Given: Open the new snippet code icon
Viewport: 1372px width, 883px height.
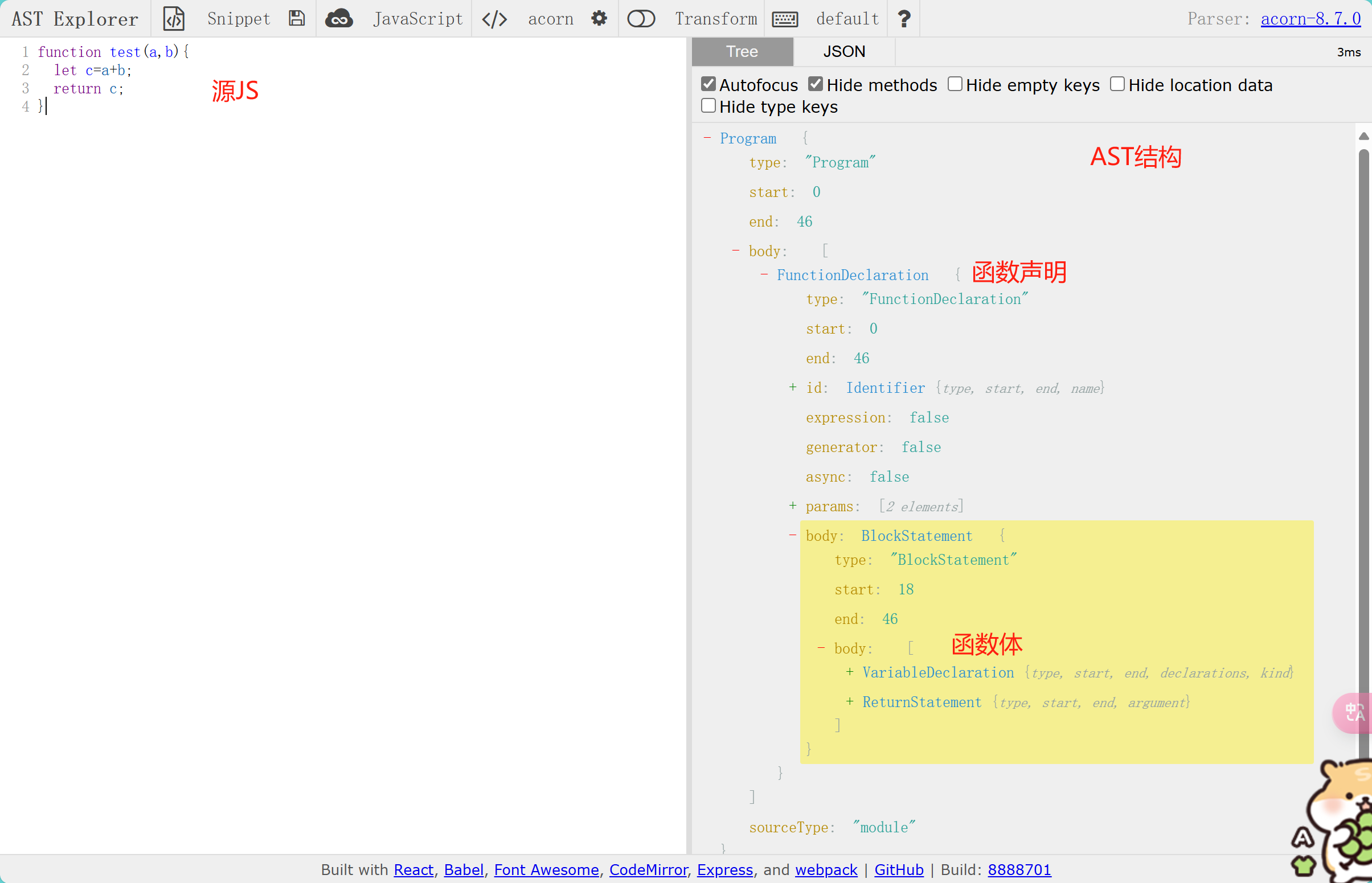Looking at the screenshot, I should tap(174, 18).
